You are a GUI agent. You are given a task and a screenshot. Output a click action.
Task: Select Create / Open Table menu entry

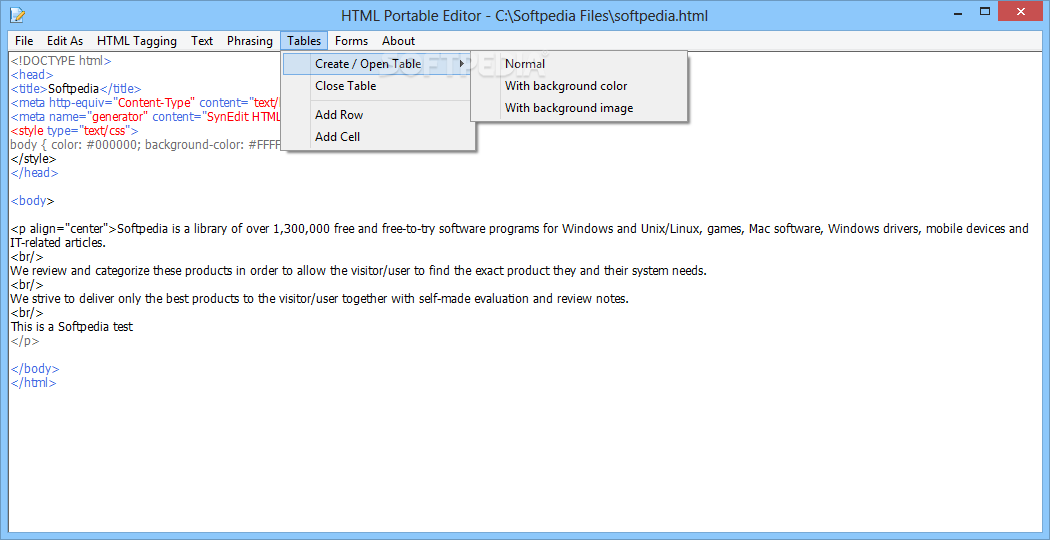coord(378,64)
